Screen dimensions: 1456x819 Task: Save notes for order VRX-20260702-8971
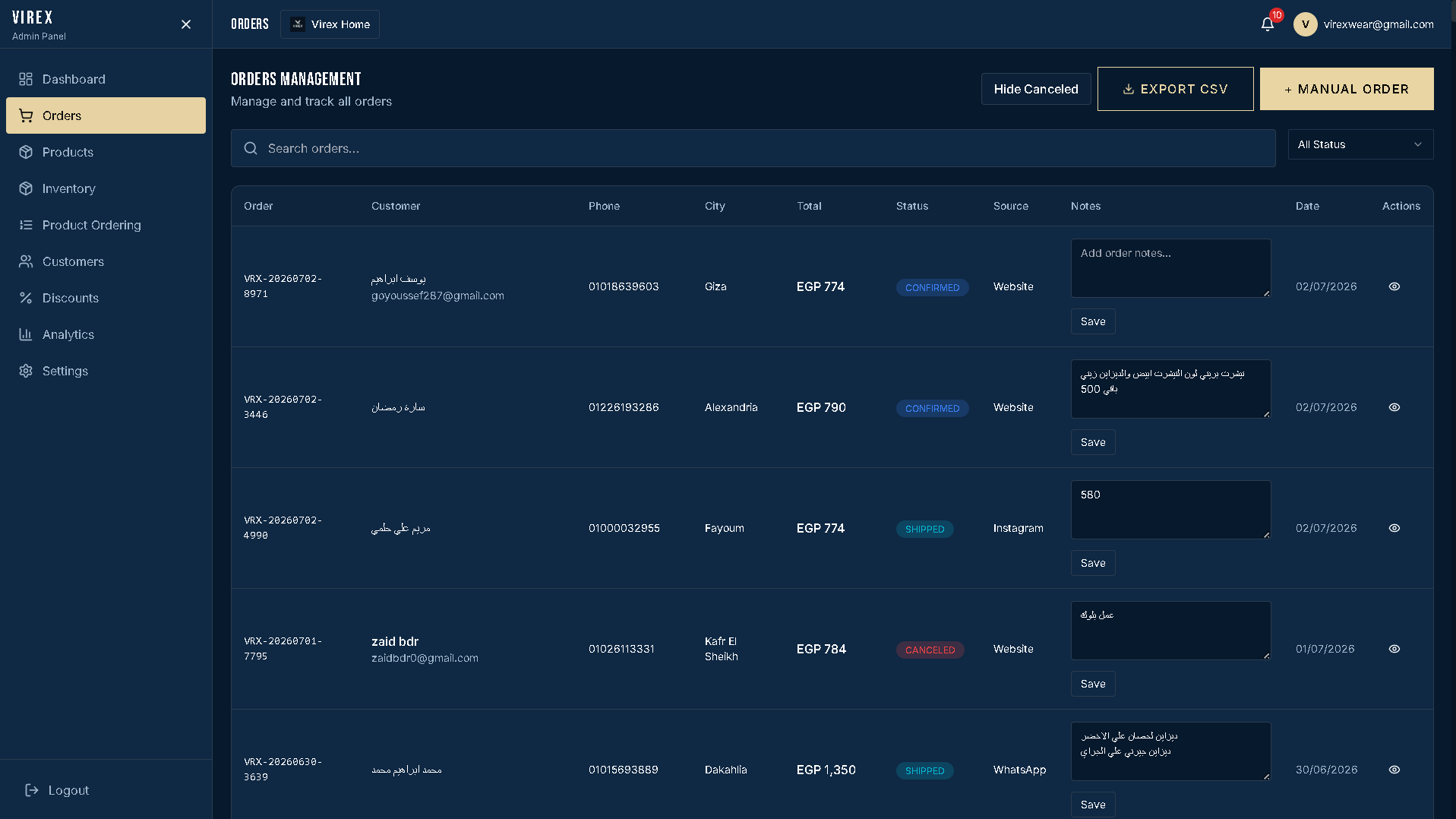[1093, 321]
